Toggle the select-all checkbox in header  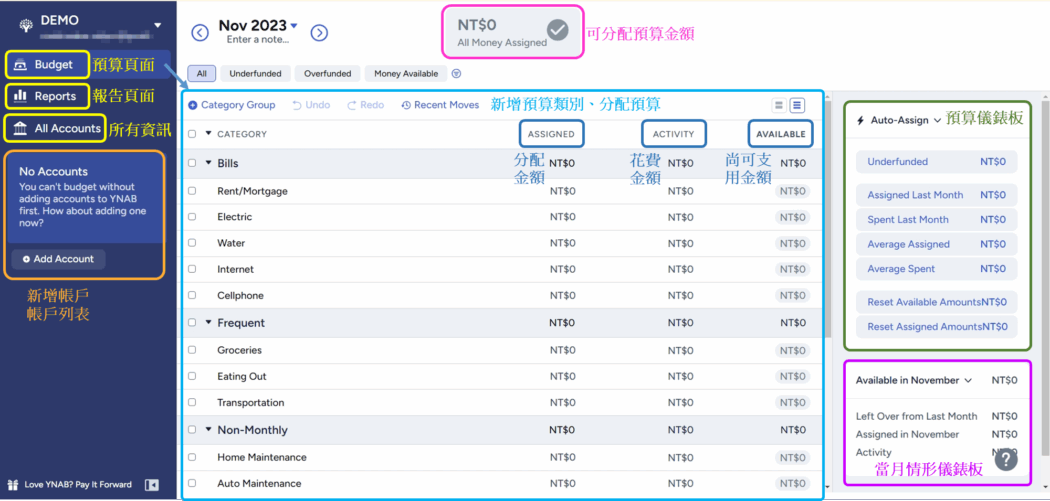(192, 134)
